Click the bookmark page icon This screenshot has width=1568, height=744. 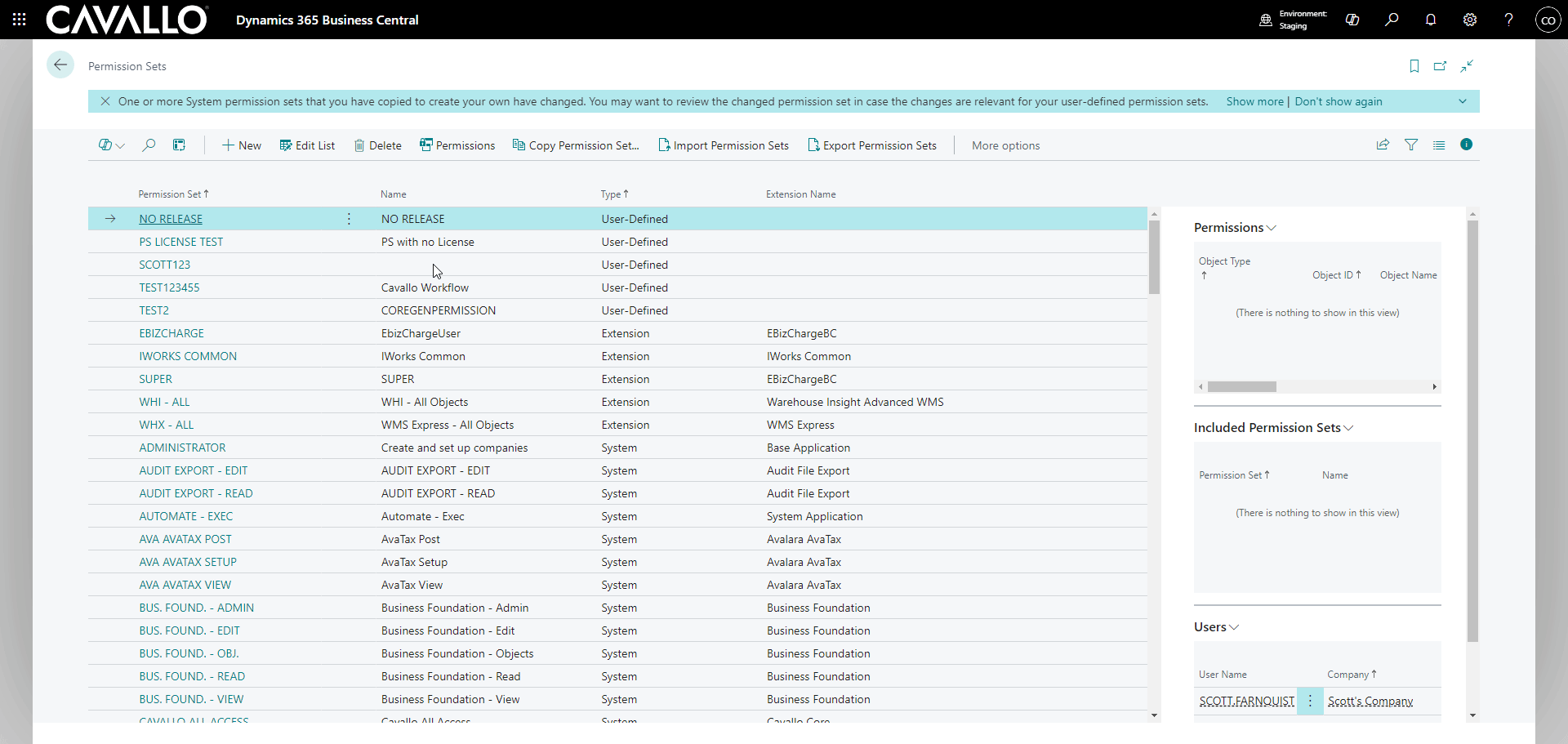click(1414, 66)
